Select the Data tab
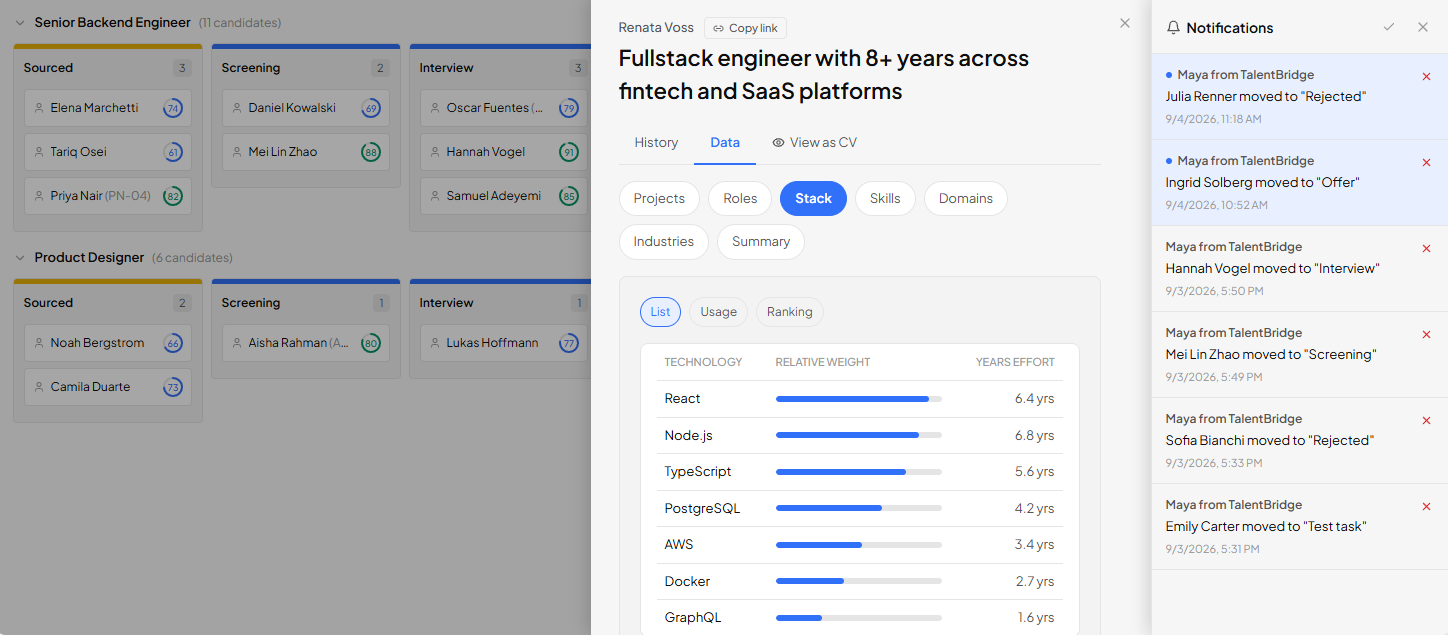 (x=725, y=142)
